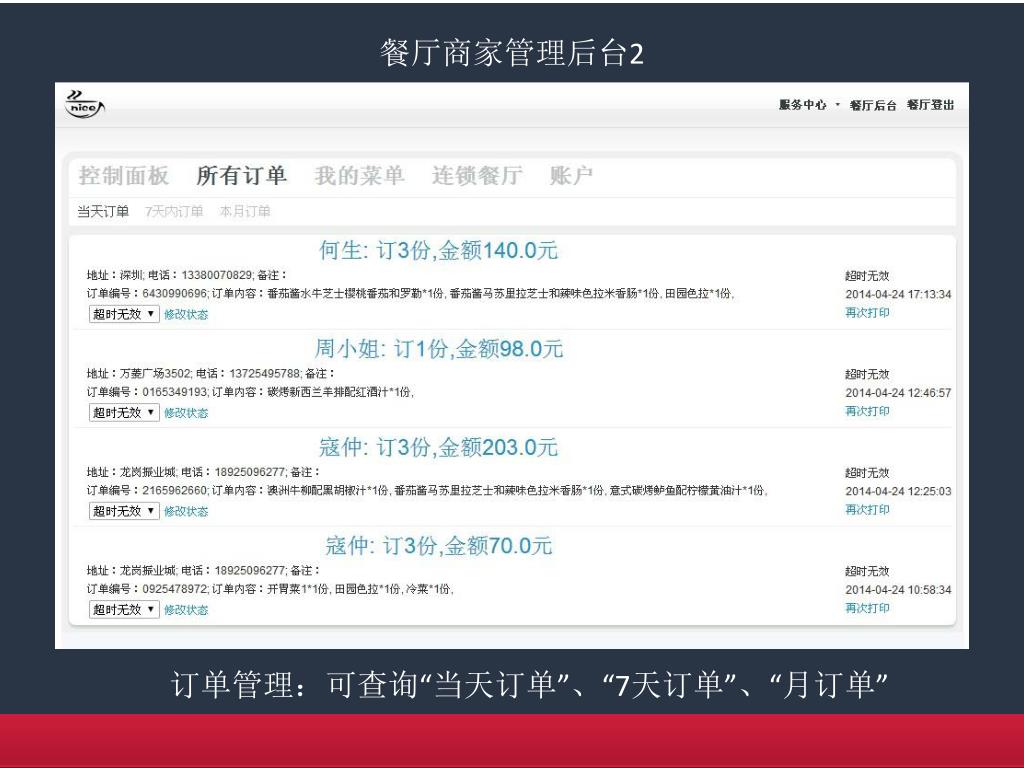Click heading 周小姐: 订1份,金额98.0元
Screen dimensions: 1024x768
[439, 349]
